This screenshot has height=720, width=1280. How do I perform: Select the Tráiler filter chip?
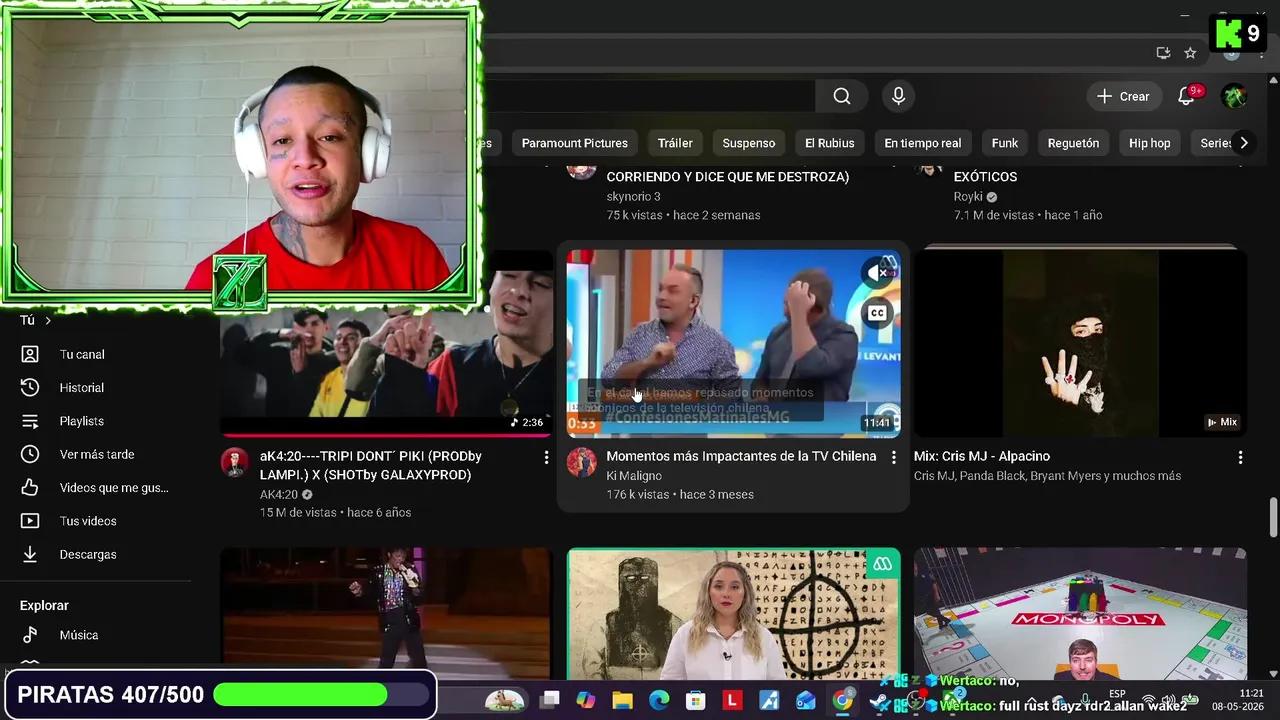[x=675, y=143]
